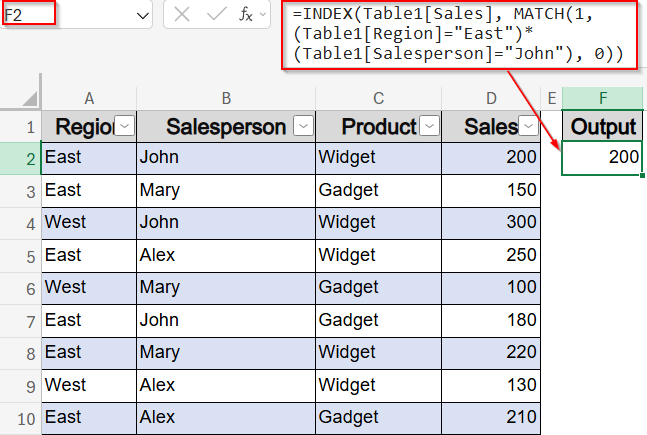
Task: Select East in row 10
Action: [x=89, y=418]
